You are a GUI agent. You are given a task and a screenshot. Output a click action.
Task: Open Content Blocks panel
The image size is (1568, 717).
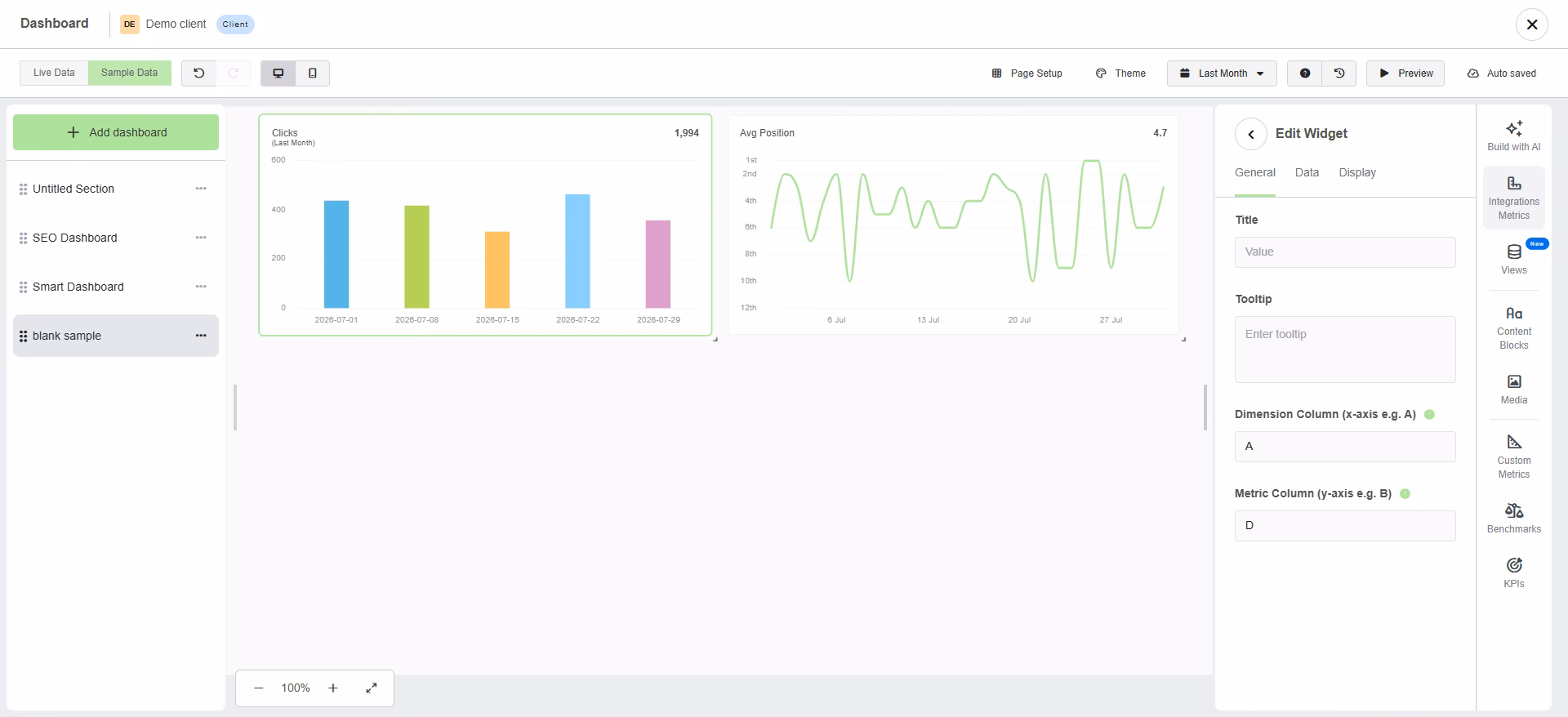(1513, 327)
